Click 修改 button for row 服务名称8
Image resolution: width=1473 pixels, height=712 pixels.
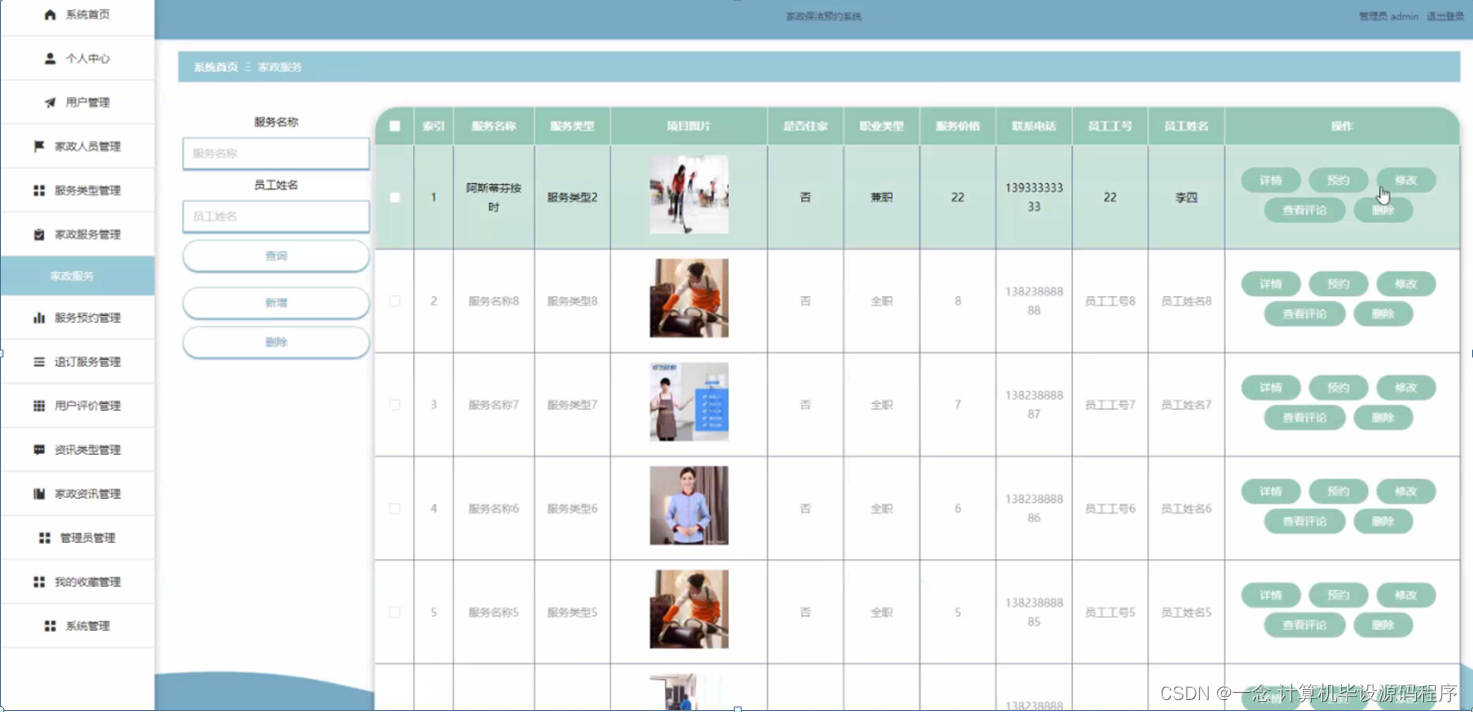point(1406,284)
